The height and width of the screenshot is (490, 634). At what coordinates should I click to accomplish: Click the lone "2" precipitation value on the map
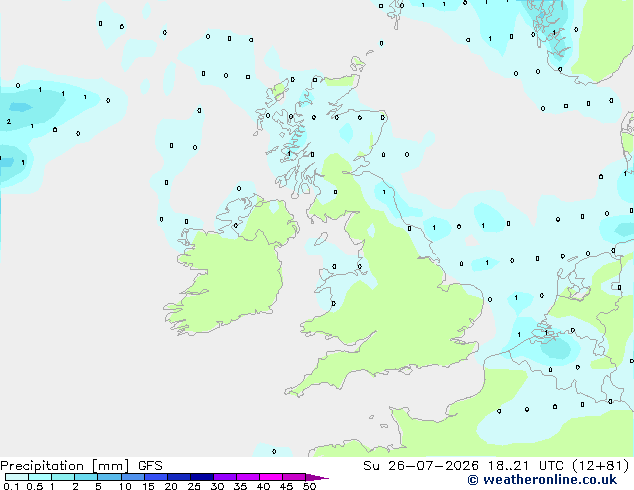click(9, 121)
